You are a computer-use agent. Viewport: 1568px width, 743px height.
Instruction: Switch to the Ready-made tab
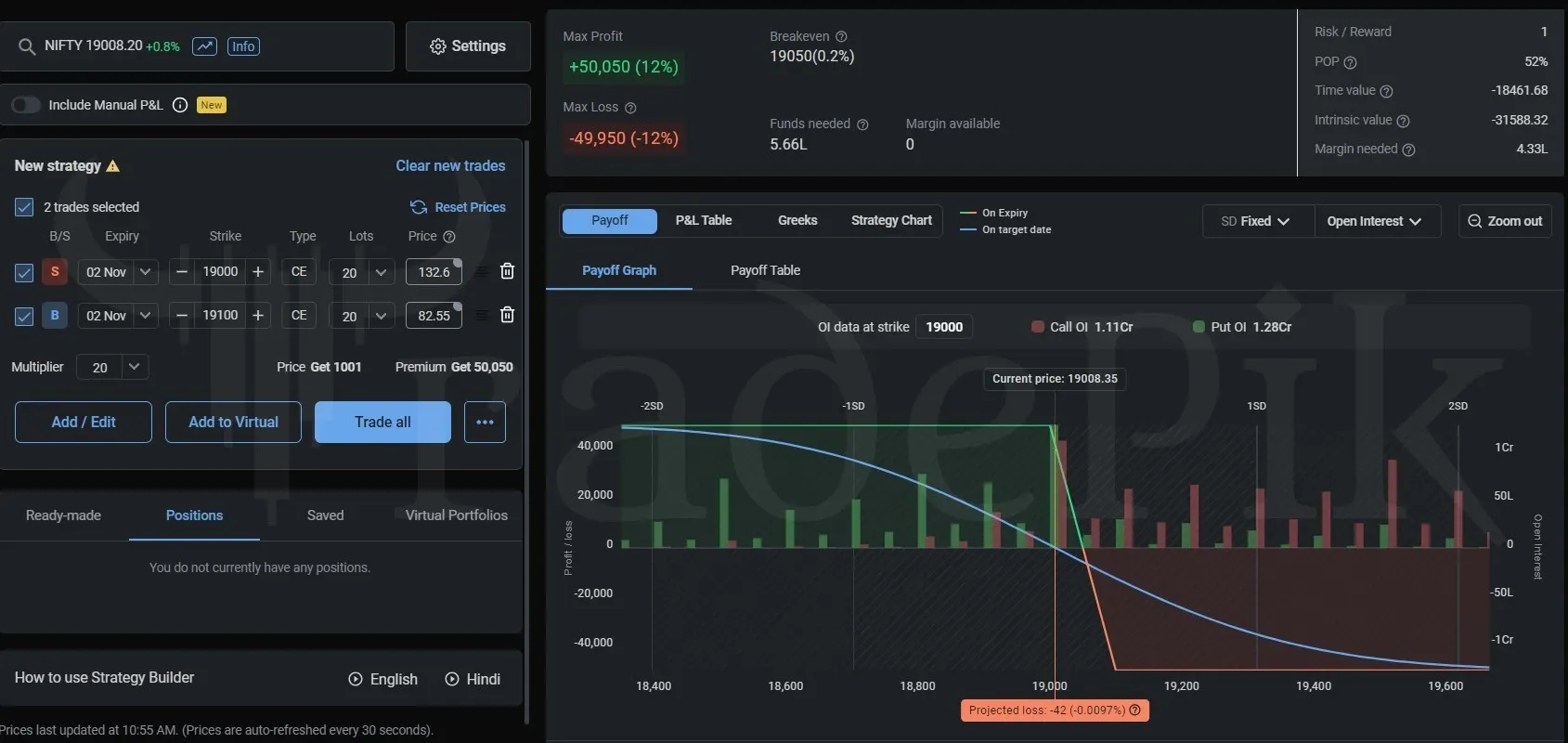click(x=63, y=515)
